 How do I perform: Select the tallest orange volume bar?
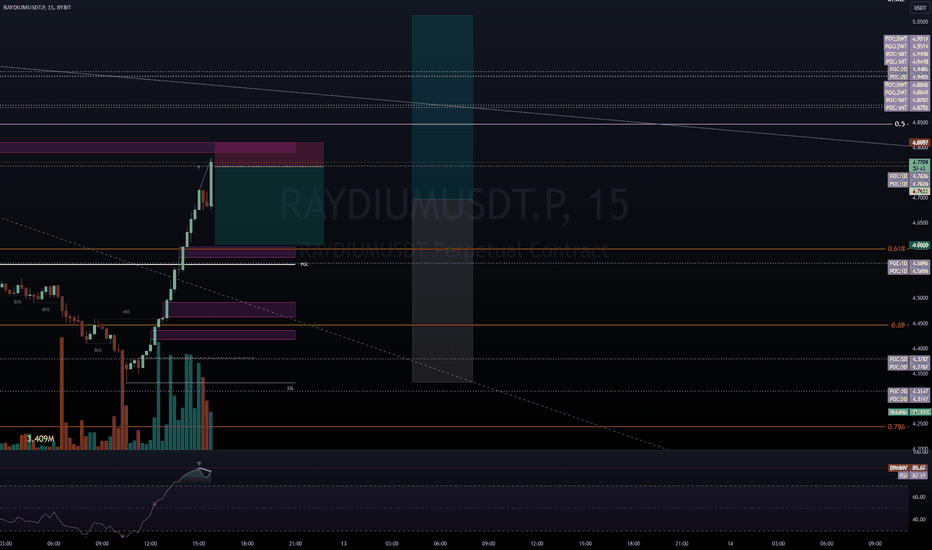[61, 394]
